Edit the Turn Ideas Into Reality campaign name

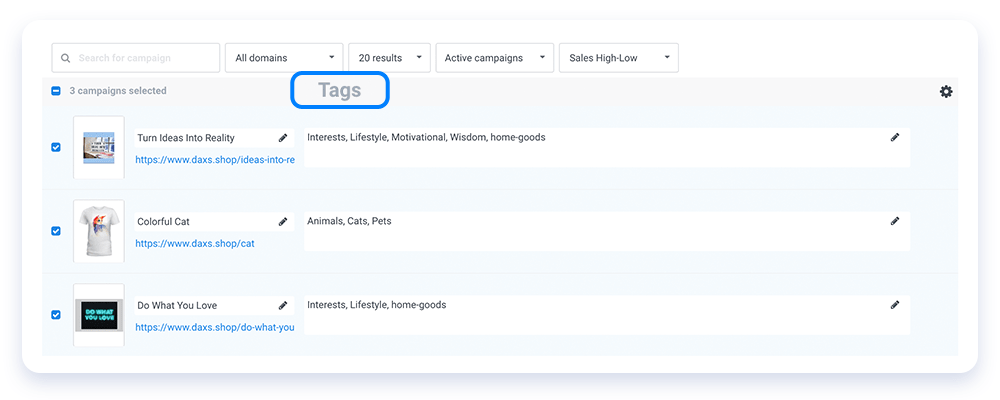tap(283, 138)
